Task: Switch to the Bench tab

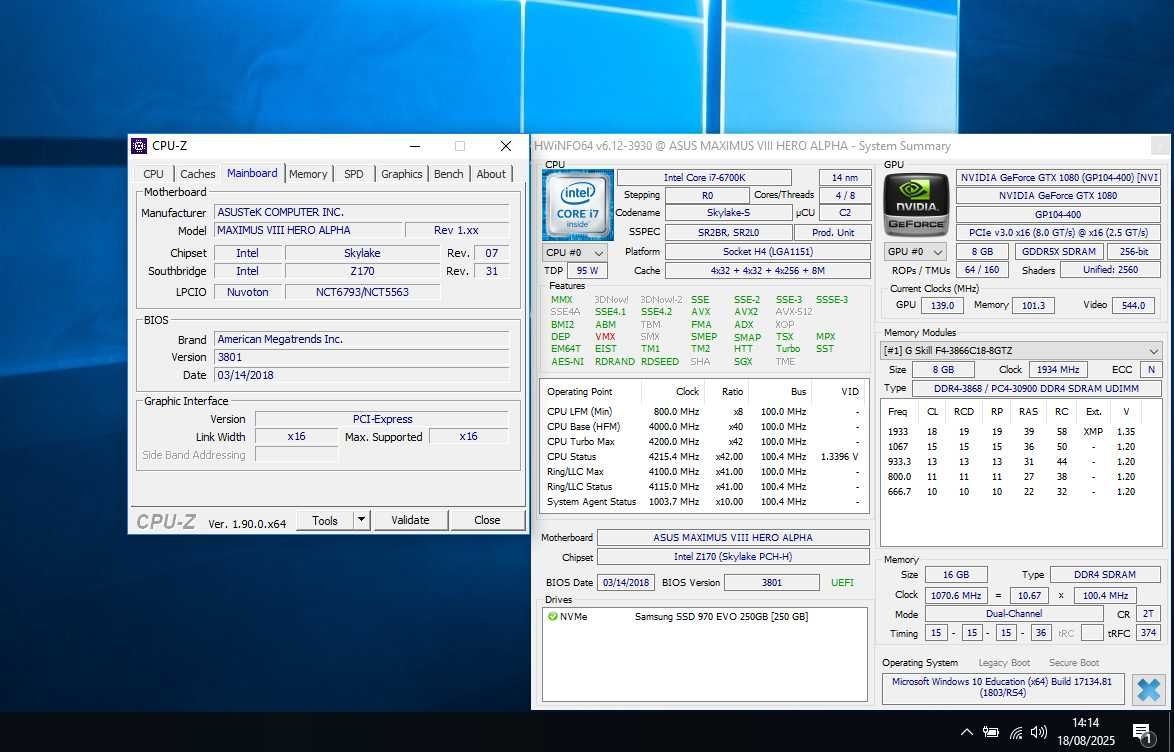Action: tap(448, 174)
